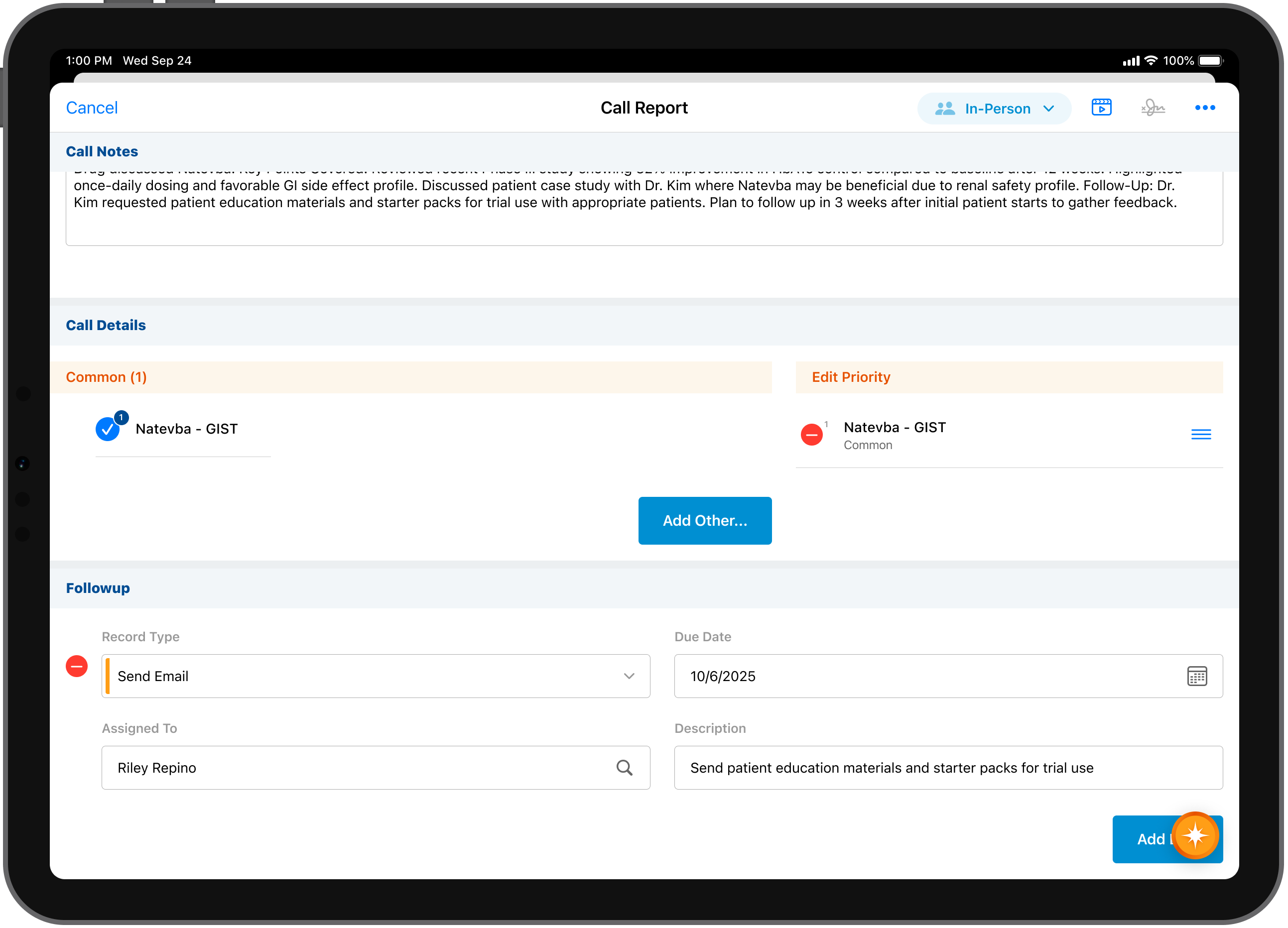Open the media presentation icon in header
Image resolution: width=1288 pixels, height=928 pixels.
1101,107
